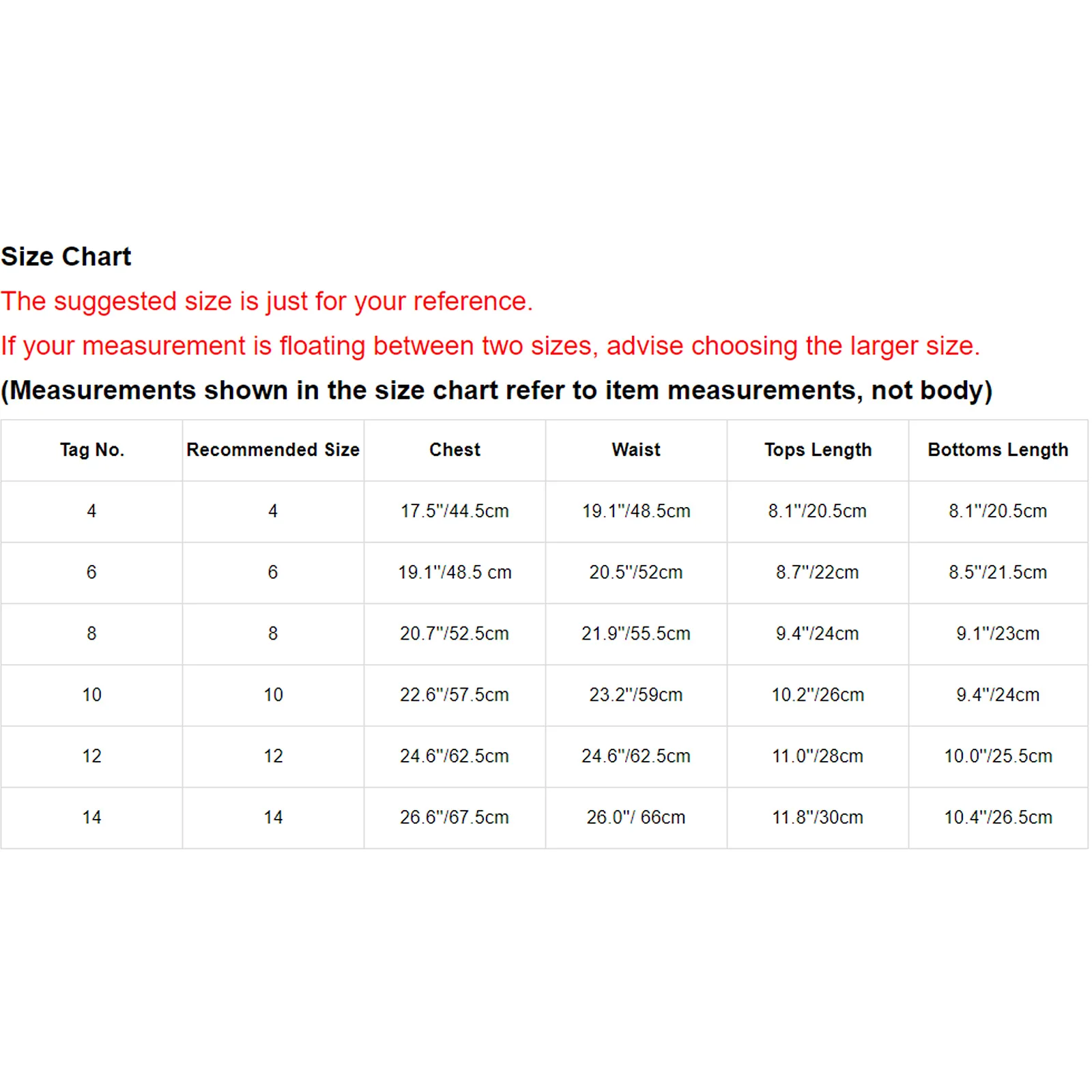
Task: Click waist value 26.0"/ 66cm cell
Action: point(636,818)
